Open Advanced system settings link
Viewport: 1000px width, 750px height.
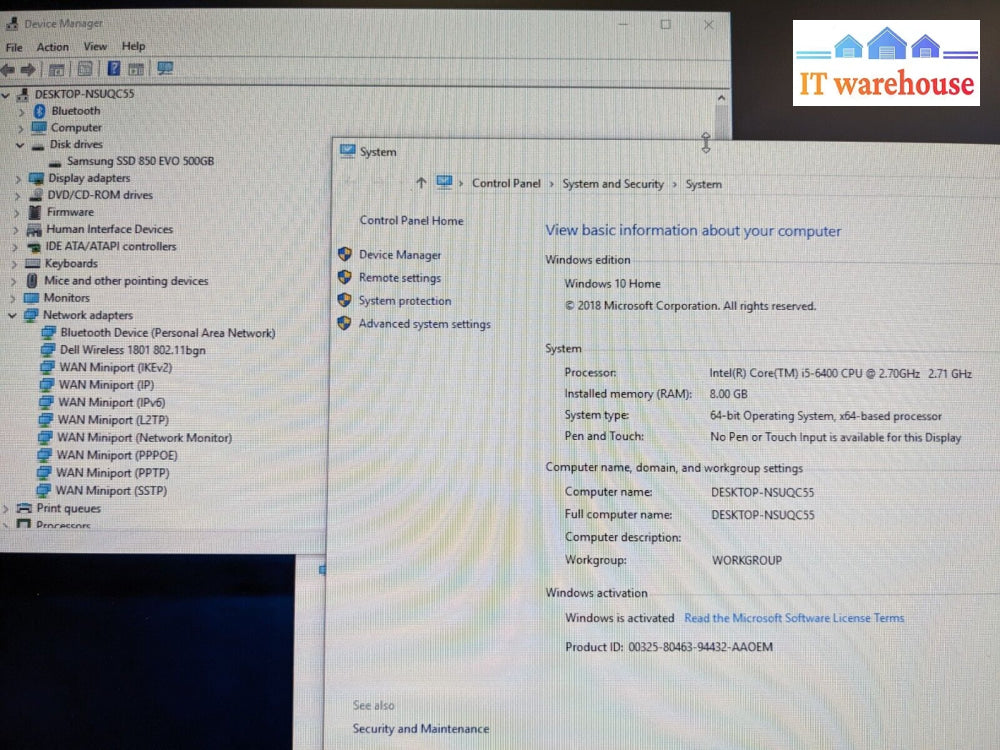coord(424,324)
